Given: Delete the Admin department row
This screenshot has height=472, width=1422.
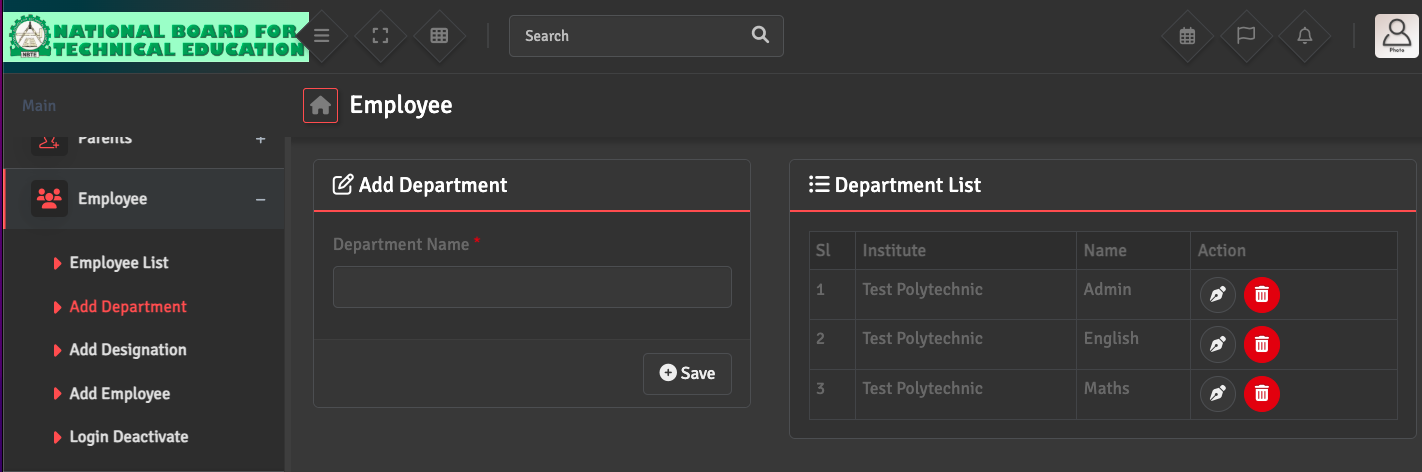Looking at the screenshot, I should [1262, 295].
